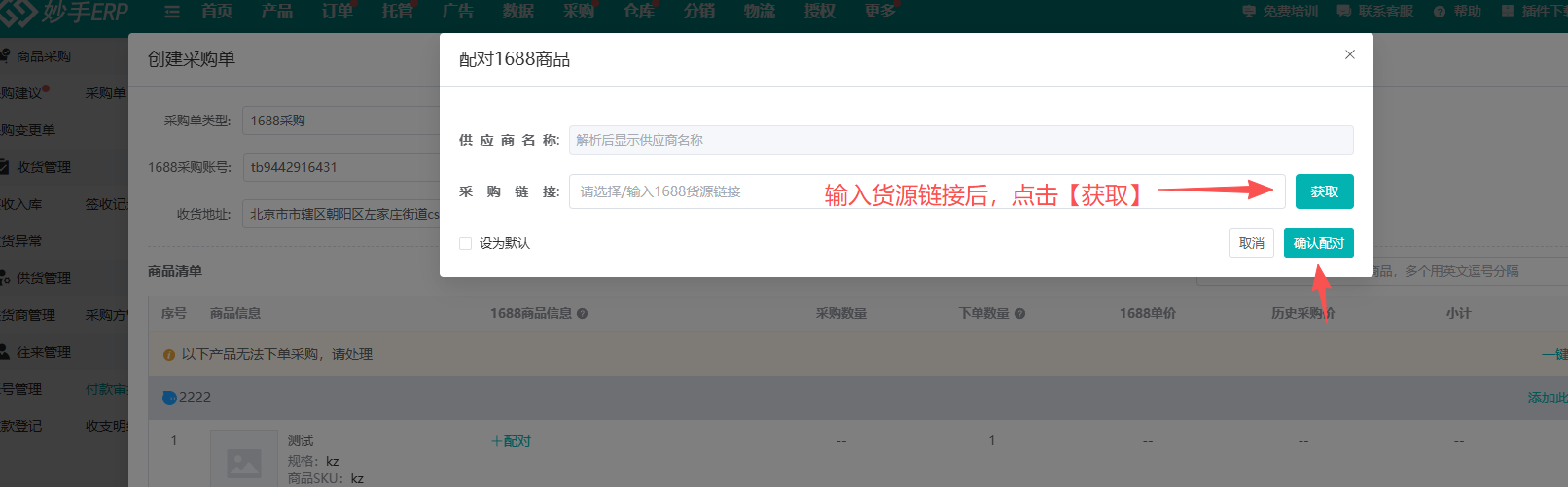Click the 2222 supplier row text
This screenshot has width=1568, height=487.
195,398
